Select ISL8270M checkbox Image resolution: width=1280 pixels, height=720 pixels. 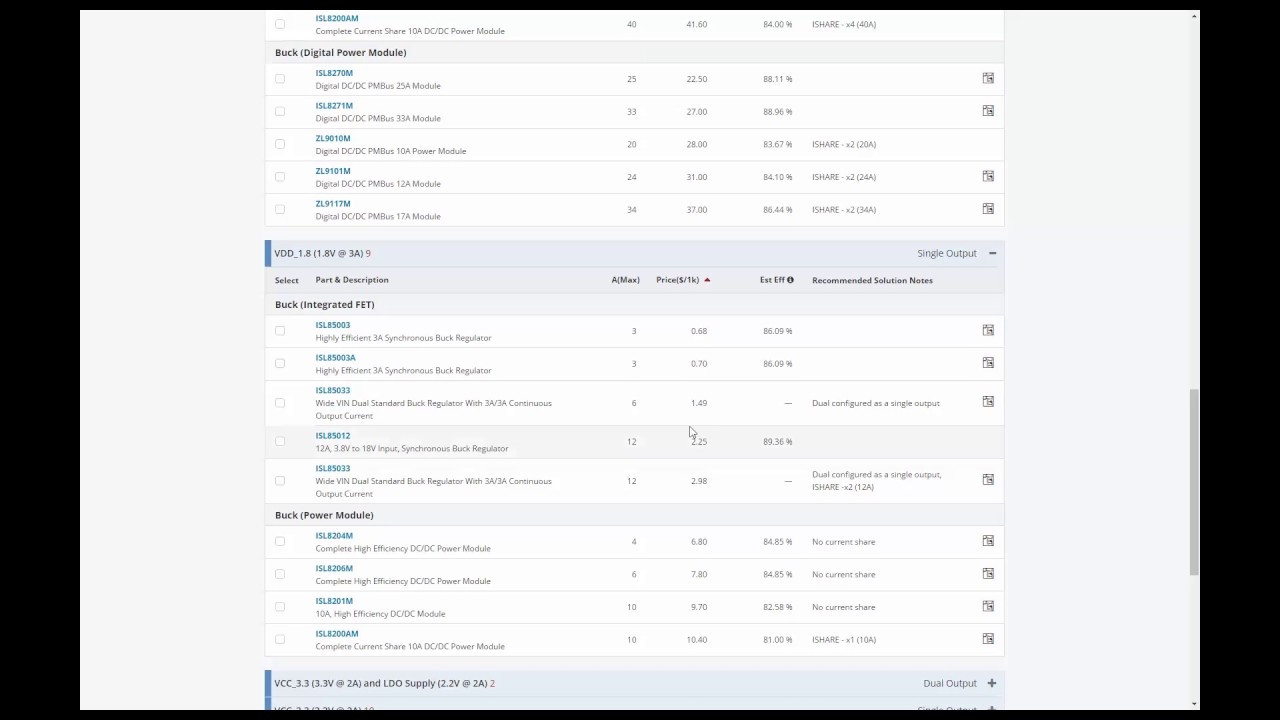pos(280,79)
